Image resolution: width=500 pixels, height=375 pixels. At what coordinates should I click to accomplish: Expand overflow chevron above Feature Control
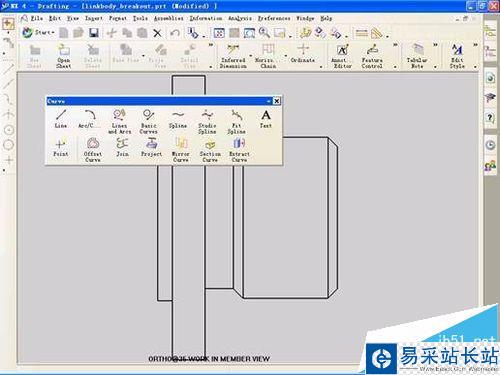click(395, 45)
